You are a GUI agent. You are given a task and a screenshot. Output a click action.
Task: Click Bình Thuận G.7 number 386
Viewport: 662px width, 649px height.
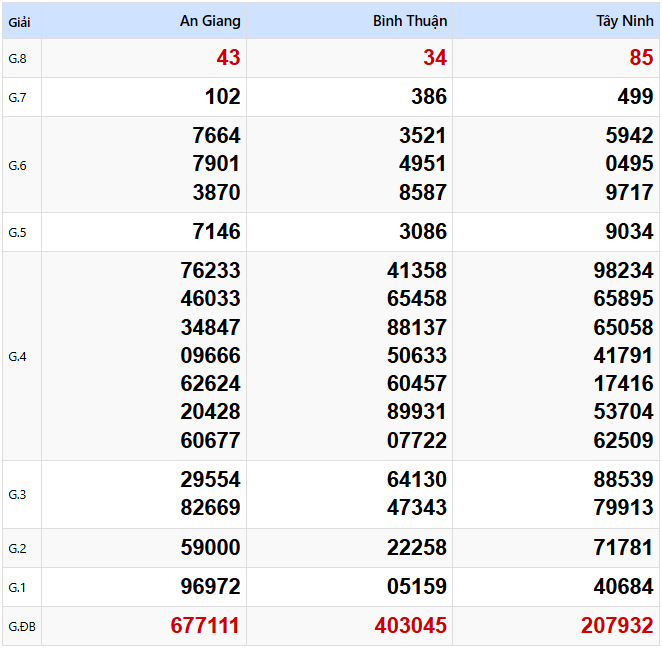coord(429,96)
